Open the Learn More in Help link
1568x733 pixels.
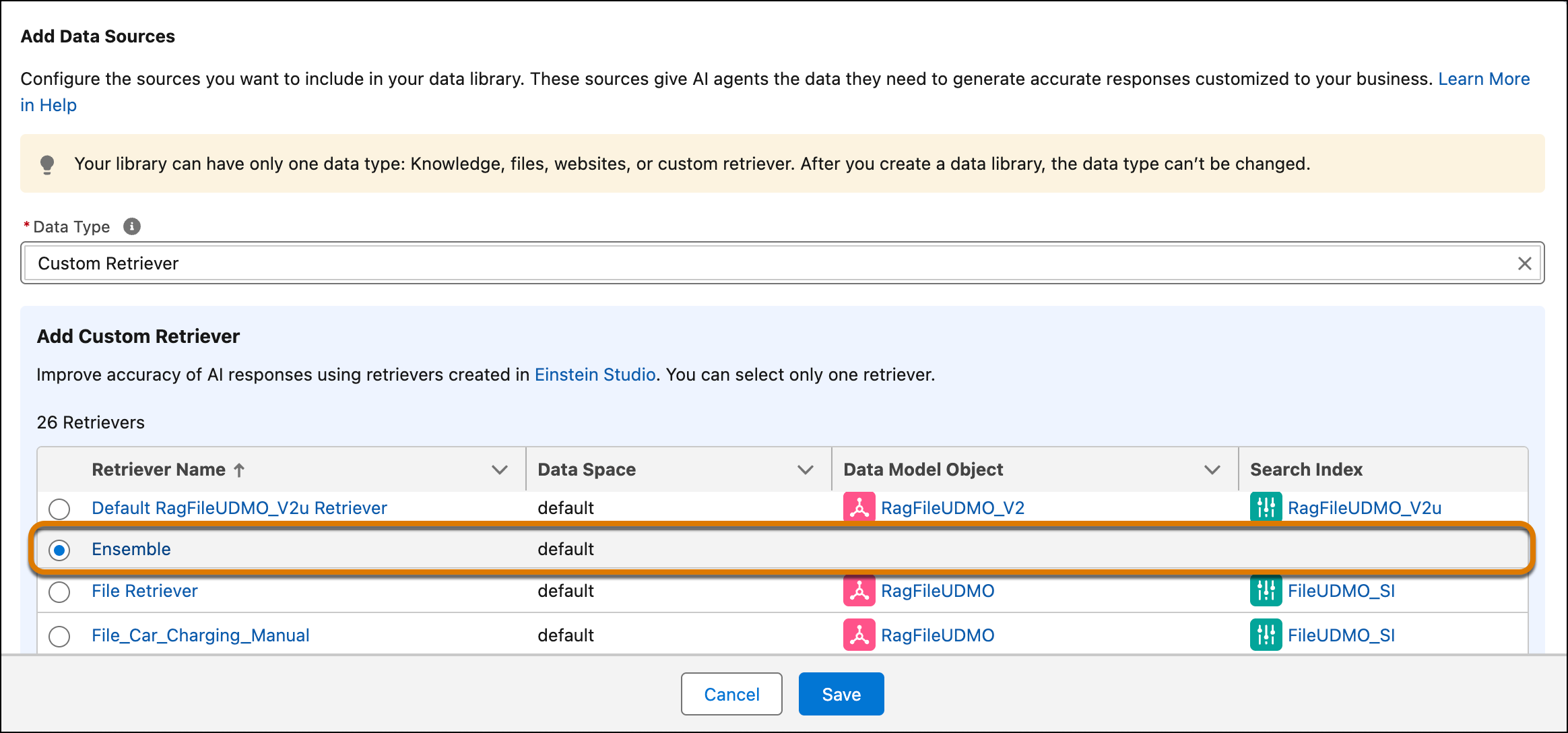click(1484, 79)
